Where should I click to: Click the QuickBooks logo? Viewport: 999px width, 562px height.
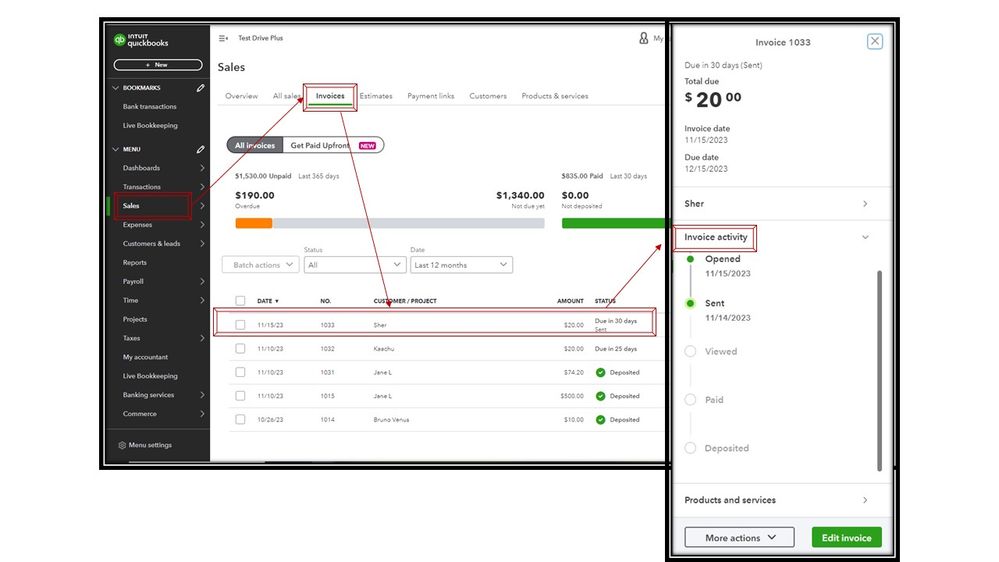click(141, 40)
